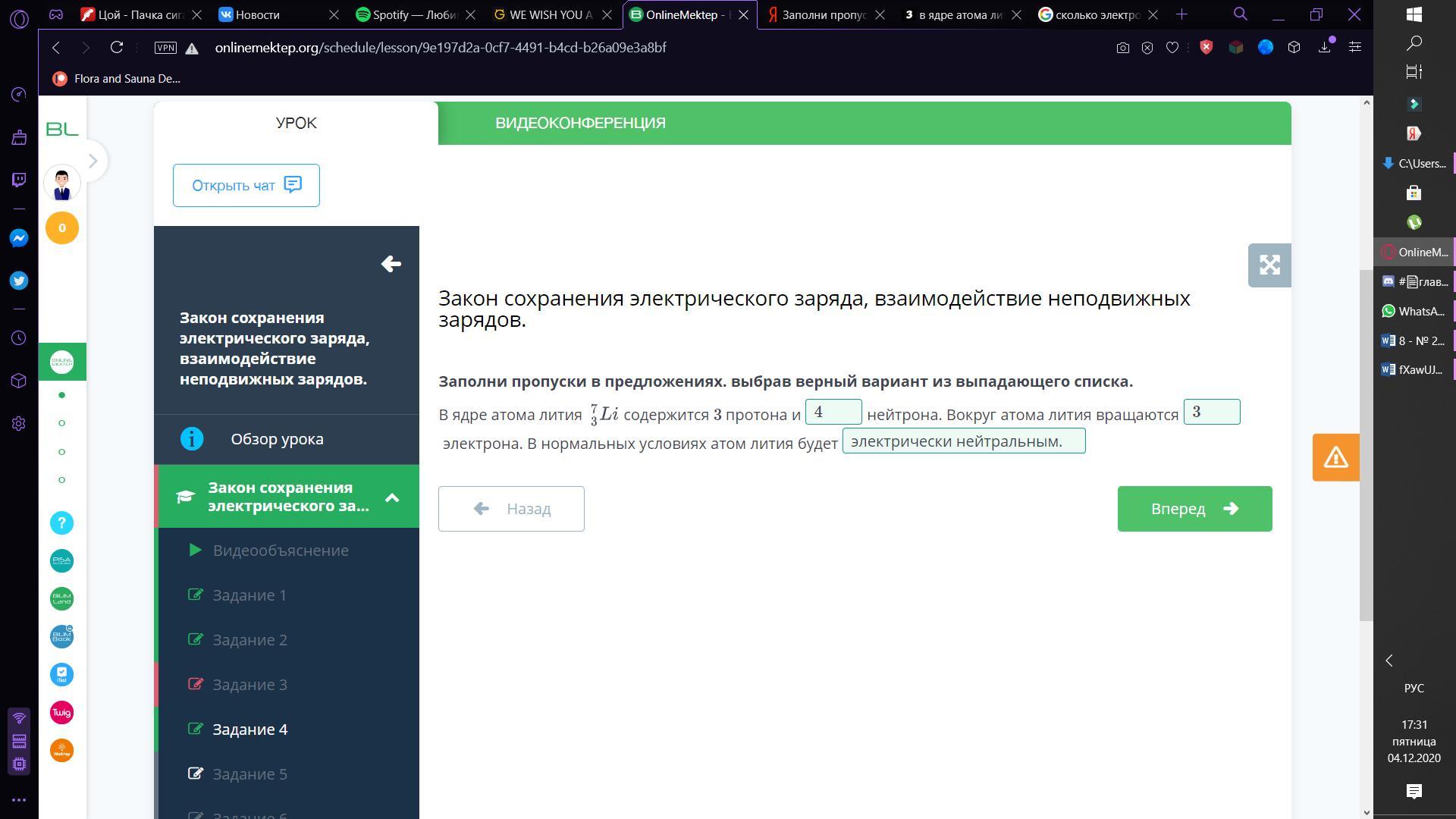1456x819 pixels.
Task: Click the back arrow in lesson sidebar
Action: coord(391,264)
